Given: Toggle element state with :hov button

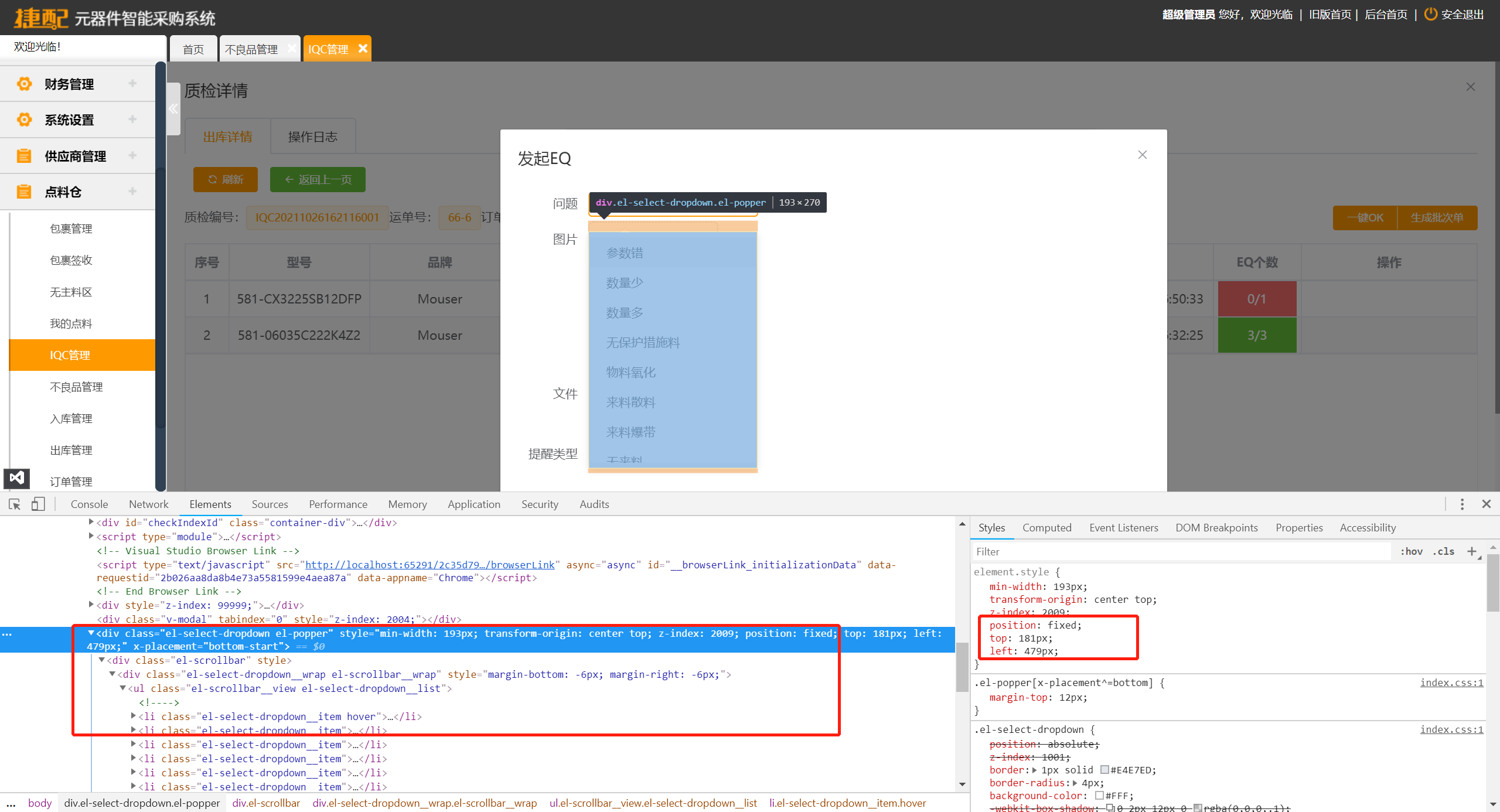Looking at the screenshot, I should (x=1412, y=551).
